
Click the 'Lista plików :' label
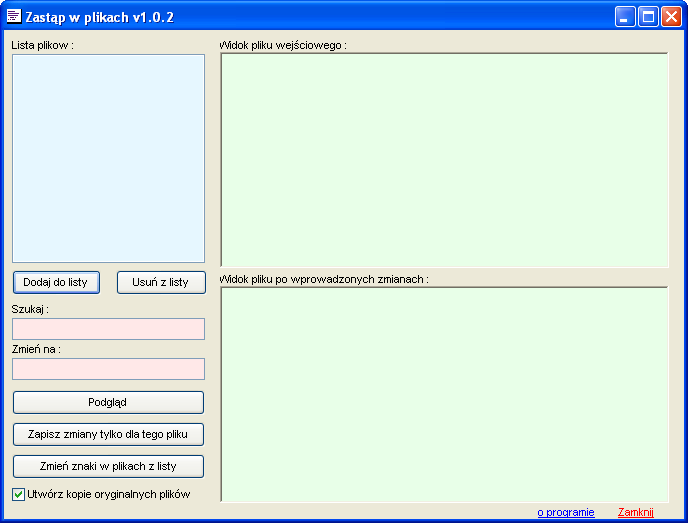(42, 45)
